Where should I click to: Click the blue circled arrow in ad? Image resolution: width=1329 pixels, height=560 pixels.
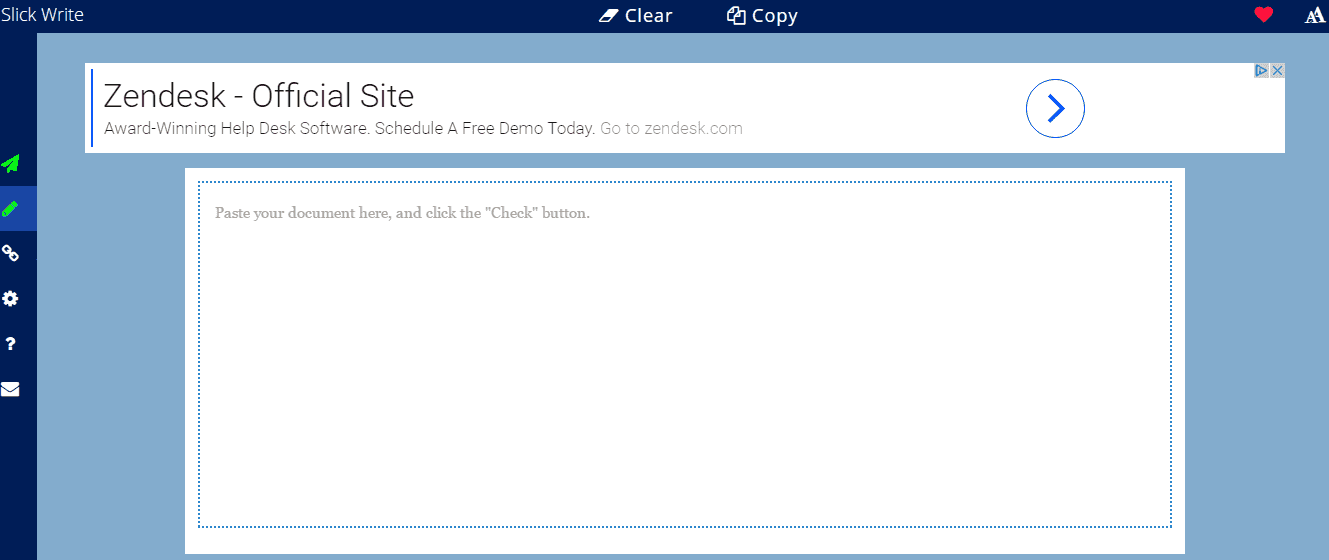1055,108
